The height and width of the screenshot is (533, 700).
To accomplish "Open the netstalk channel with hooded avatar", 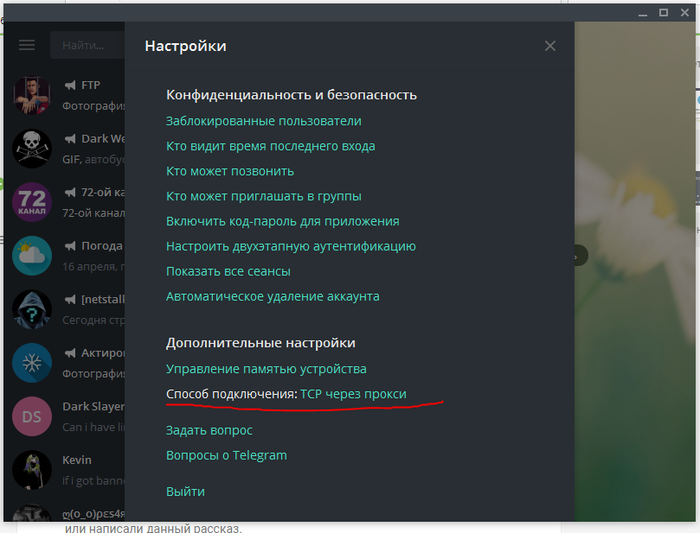I will click(x=32, y=309).
